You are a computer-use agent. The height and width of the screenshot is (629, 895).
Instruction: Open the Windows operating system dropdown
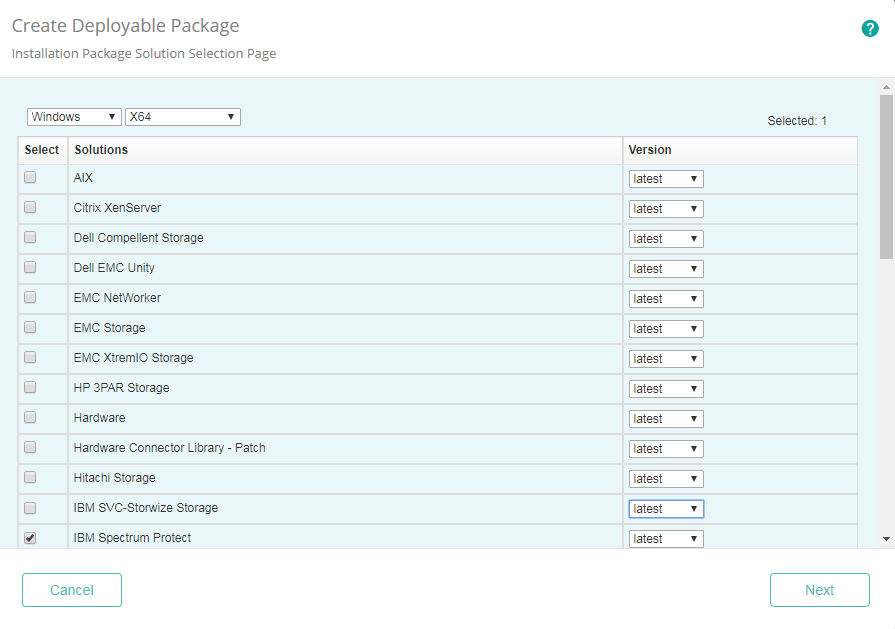pos(73,116)
